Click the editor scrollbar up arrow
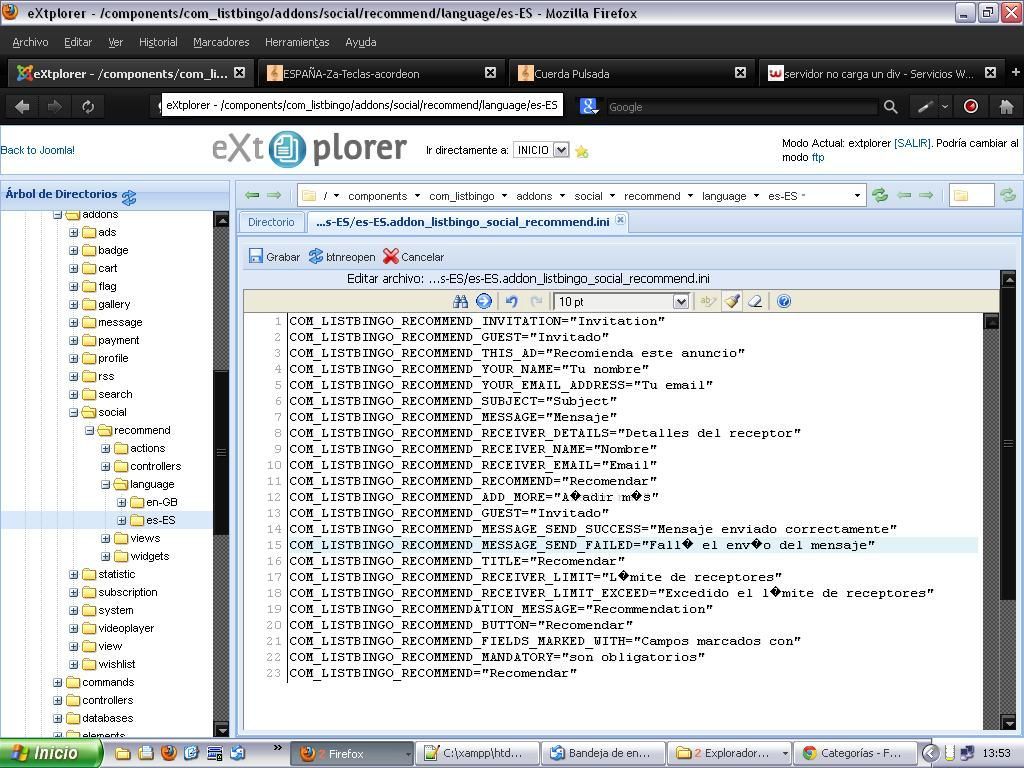The width and height of the screenshot is (1024, 768). 991,321
